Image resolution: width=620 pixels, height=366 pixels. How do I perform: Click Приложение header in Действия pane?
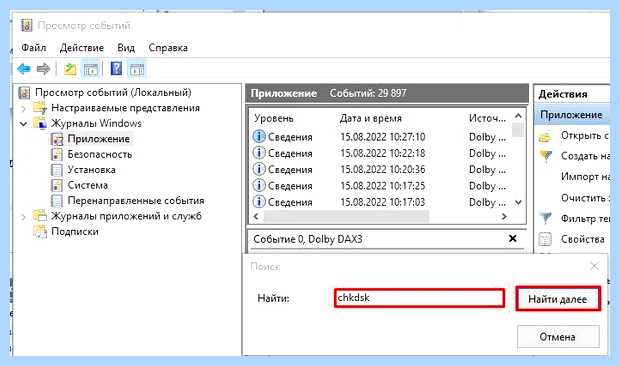pos(573,115)
